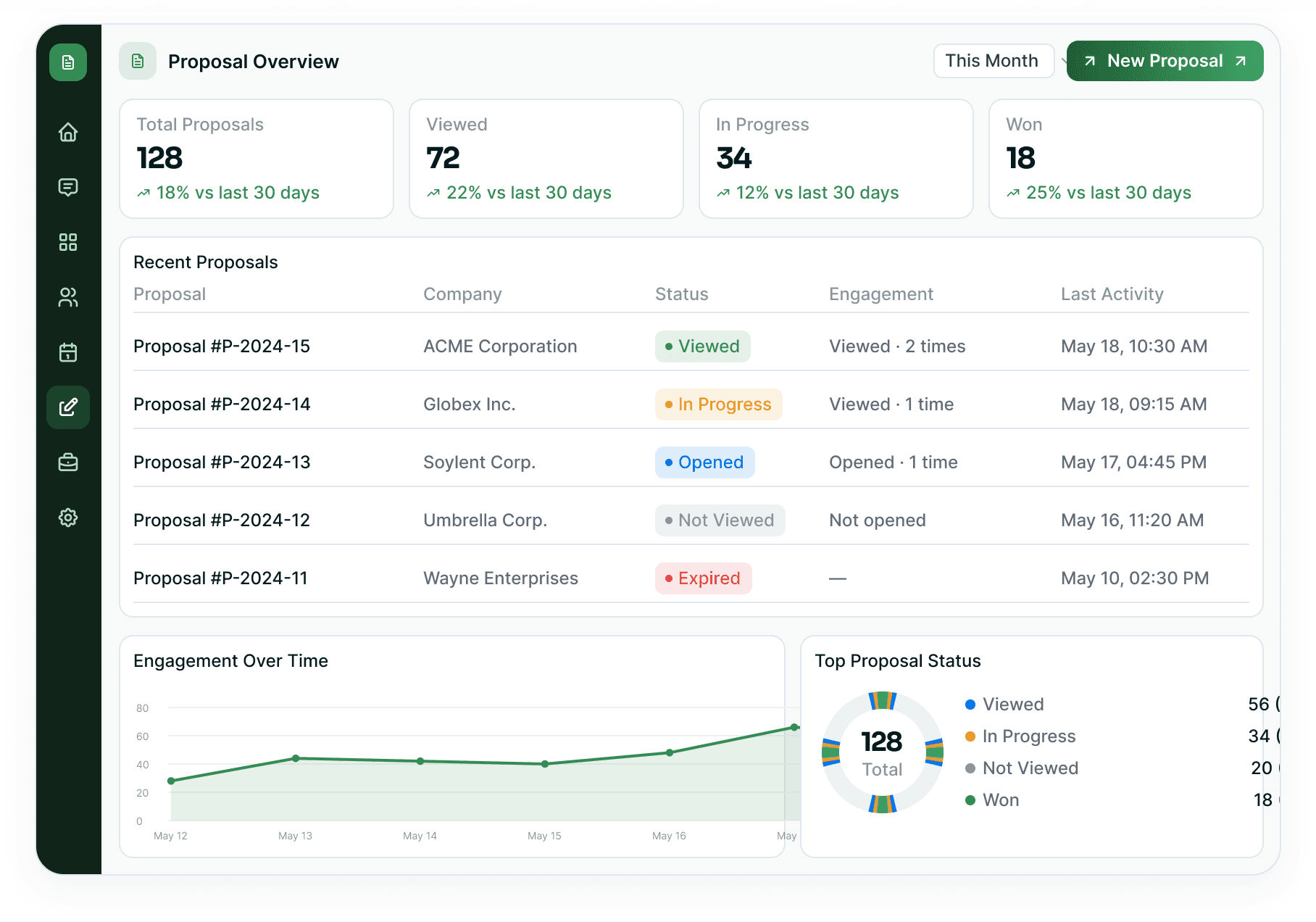Click the Opened status badge for Soylent Corp.
1316x922 pixels.
(704, 462)
